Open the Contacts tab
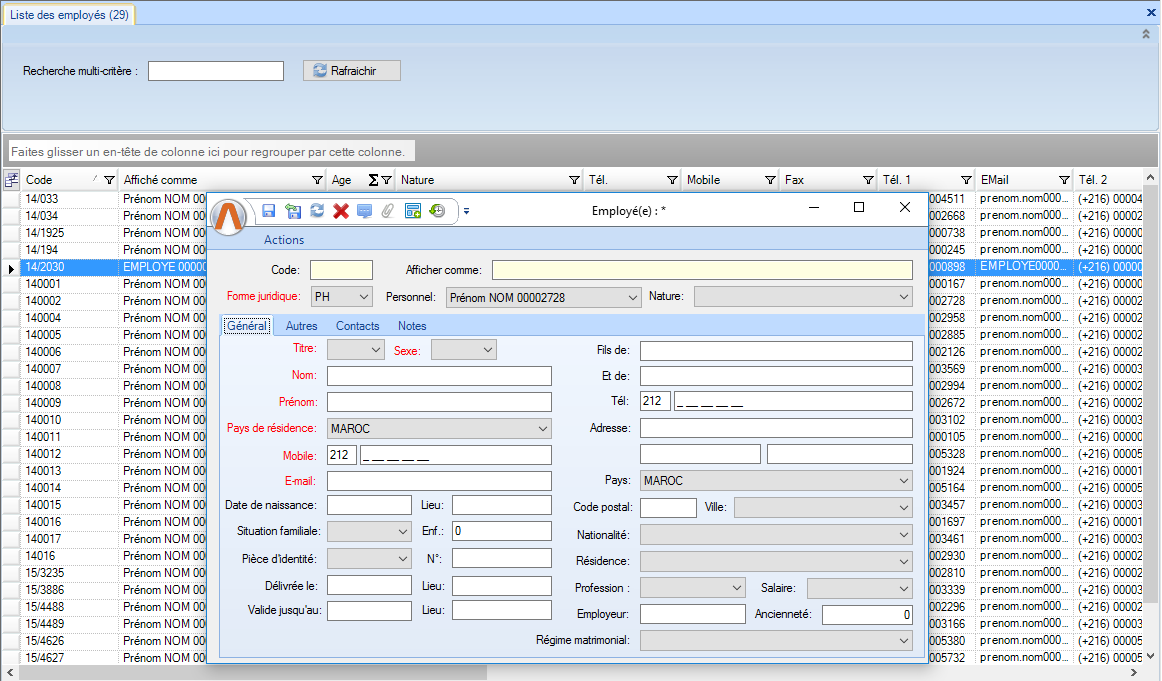This screenshot has width=1162, height=681. (357, 326)
